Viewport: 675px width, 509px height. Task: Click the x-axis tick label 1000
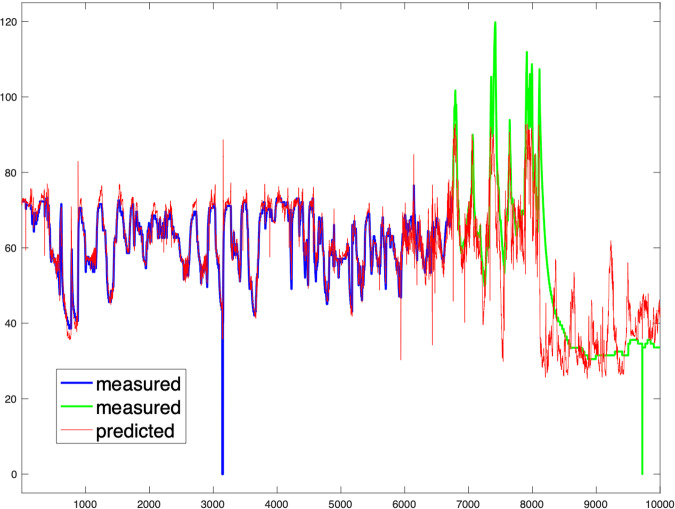click(85, 493)
